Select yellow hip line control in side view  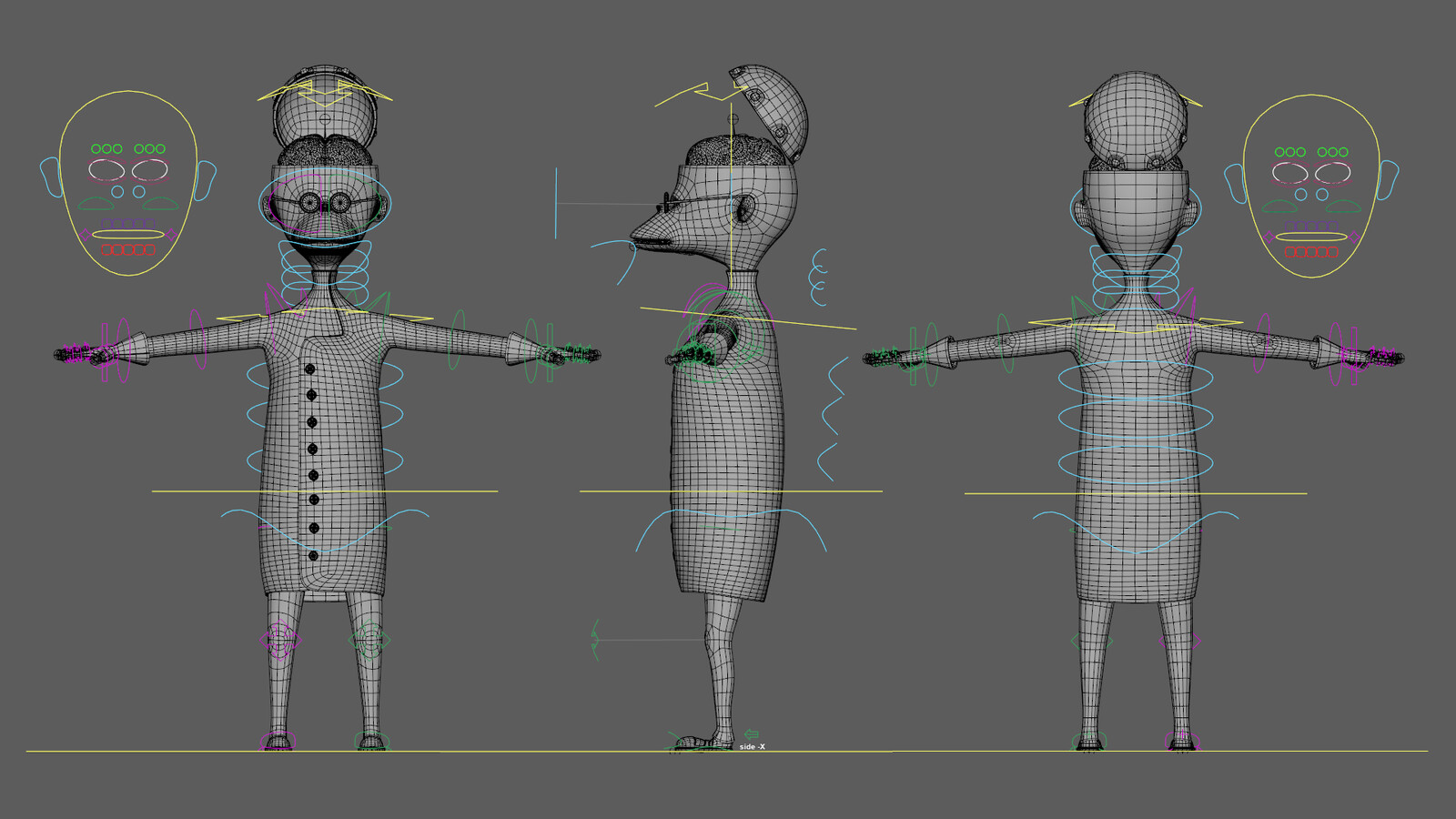click(x=731, y=491)
